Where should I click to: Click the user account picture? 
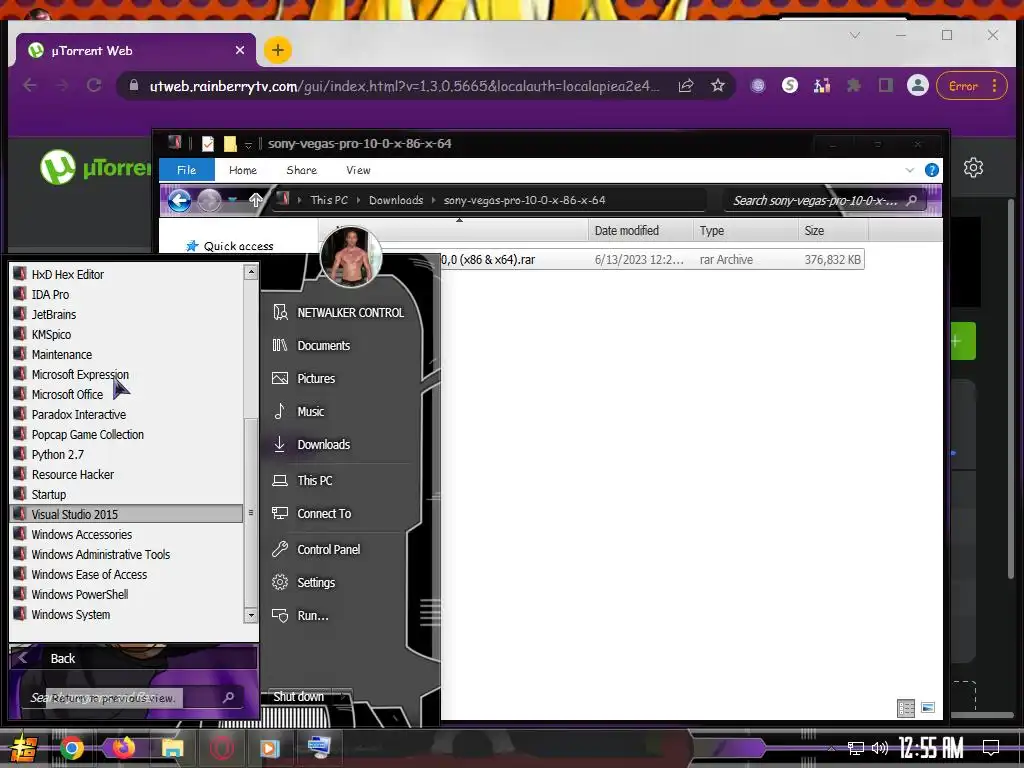351,257
